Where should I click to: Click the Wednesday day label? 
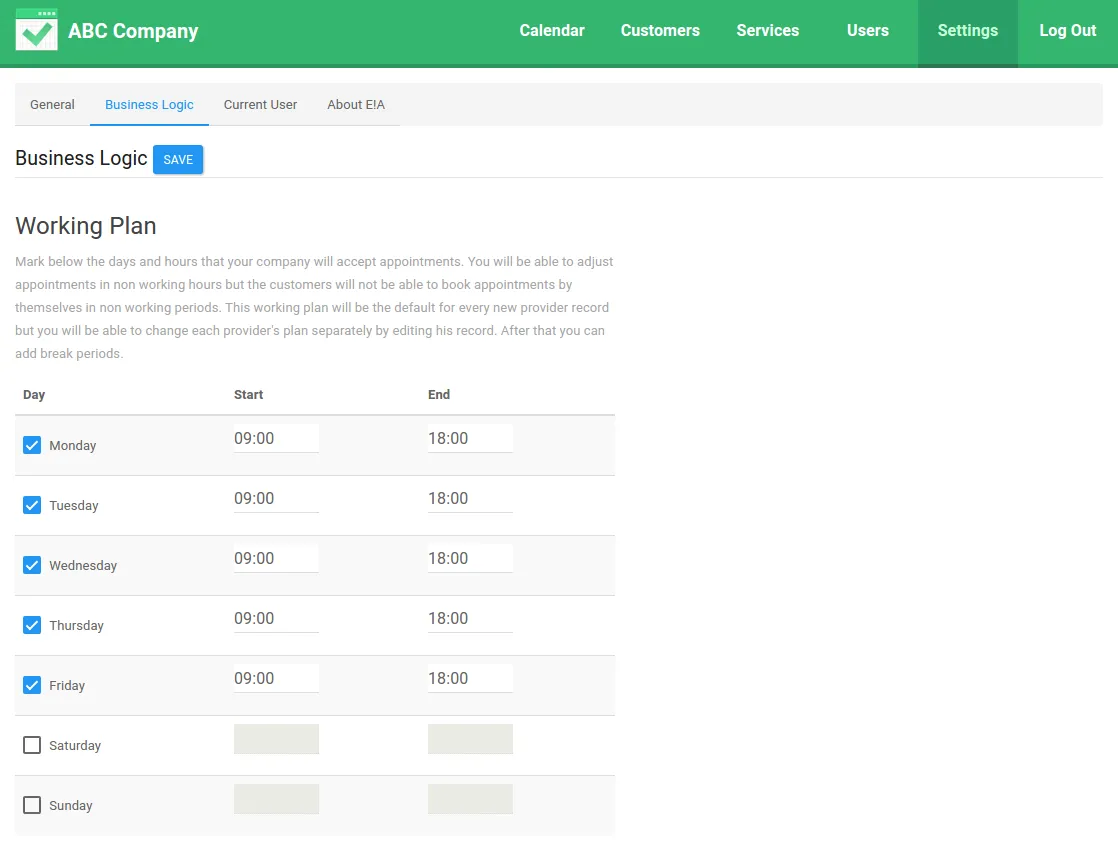[83, 566]
